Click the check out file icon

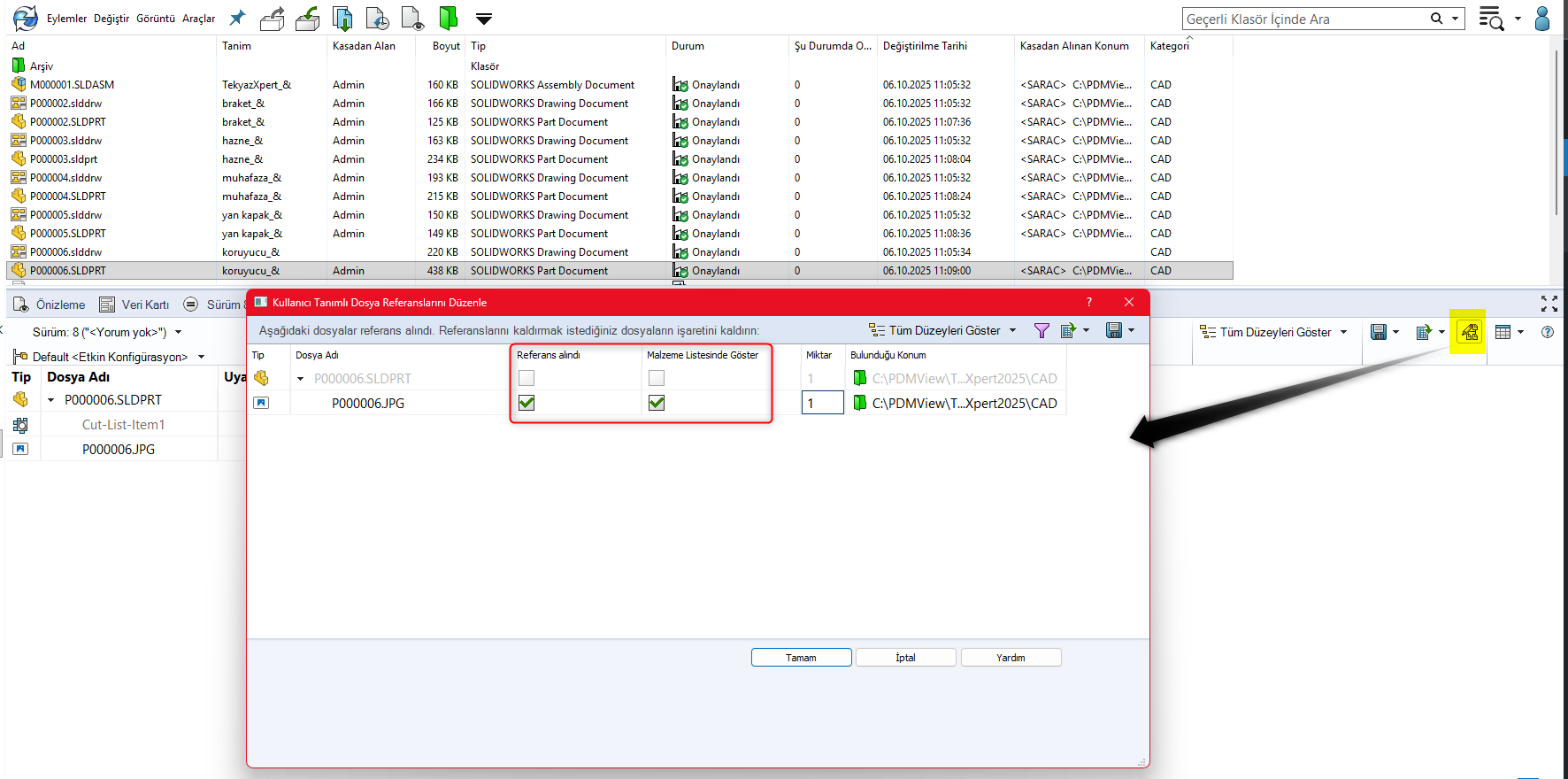pos(272,19)
